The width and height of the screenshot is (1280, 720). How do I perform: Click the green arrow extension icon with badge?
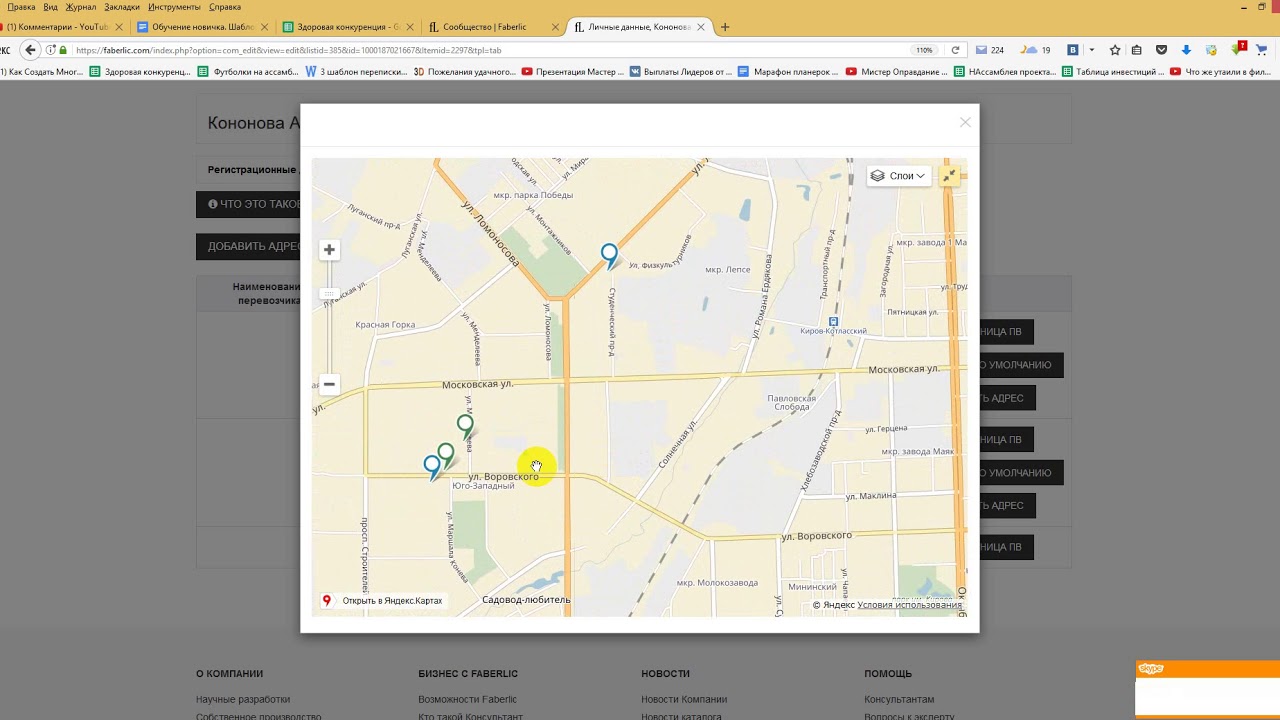click(1240, 49)
